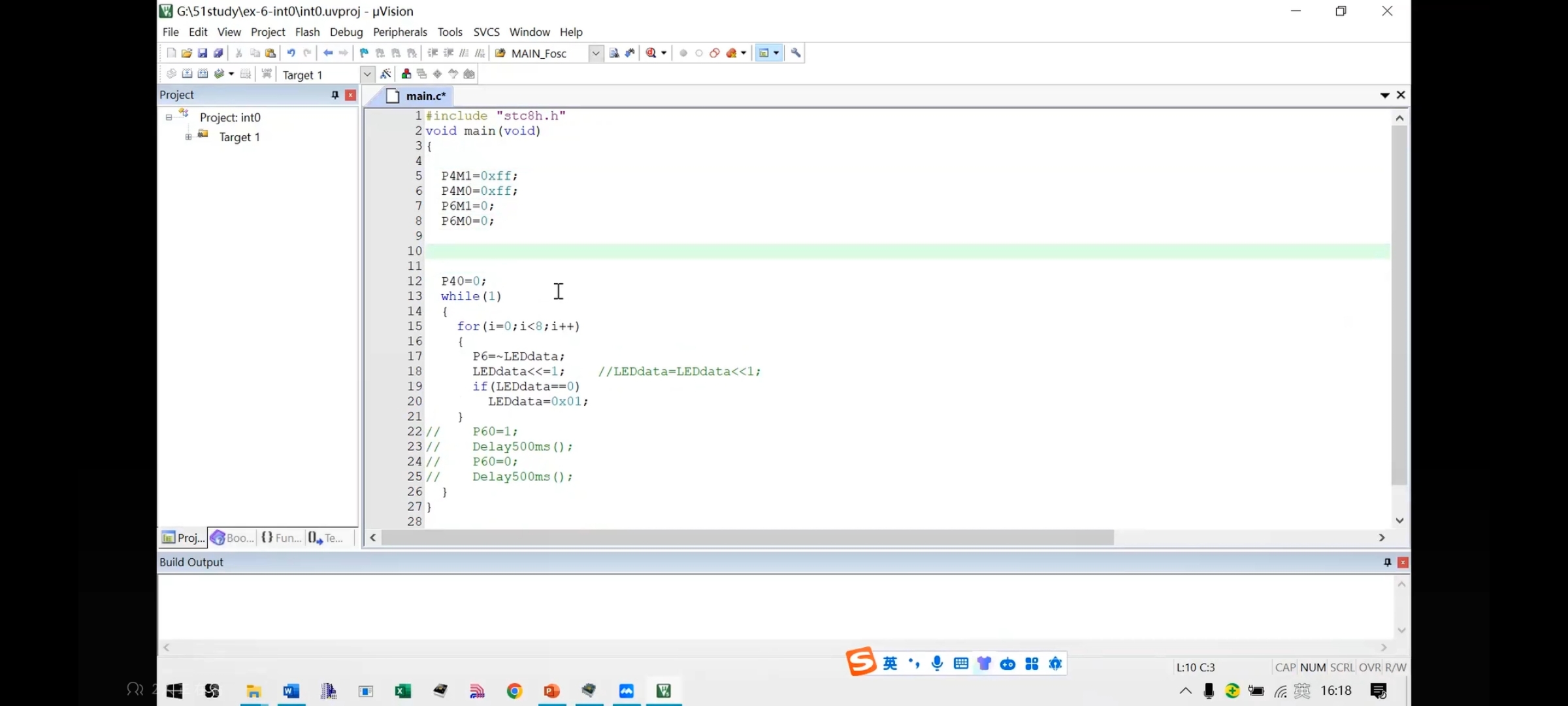
Task: Open the Peripherals menu
Action: 400,32
